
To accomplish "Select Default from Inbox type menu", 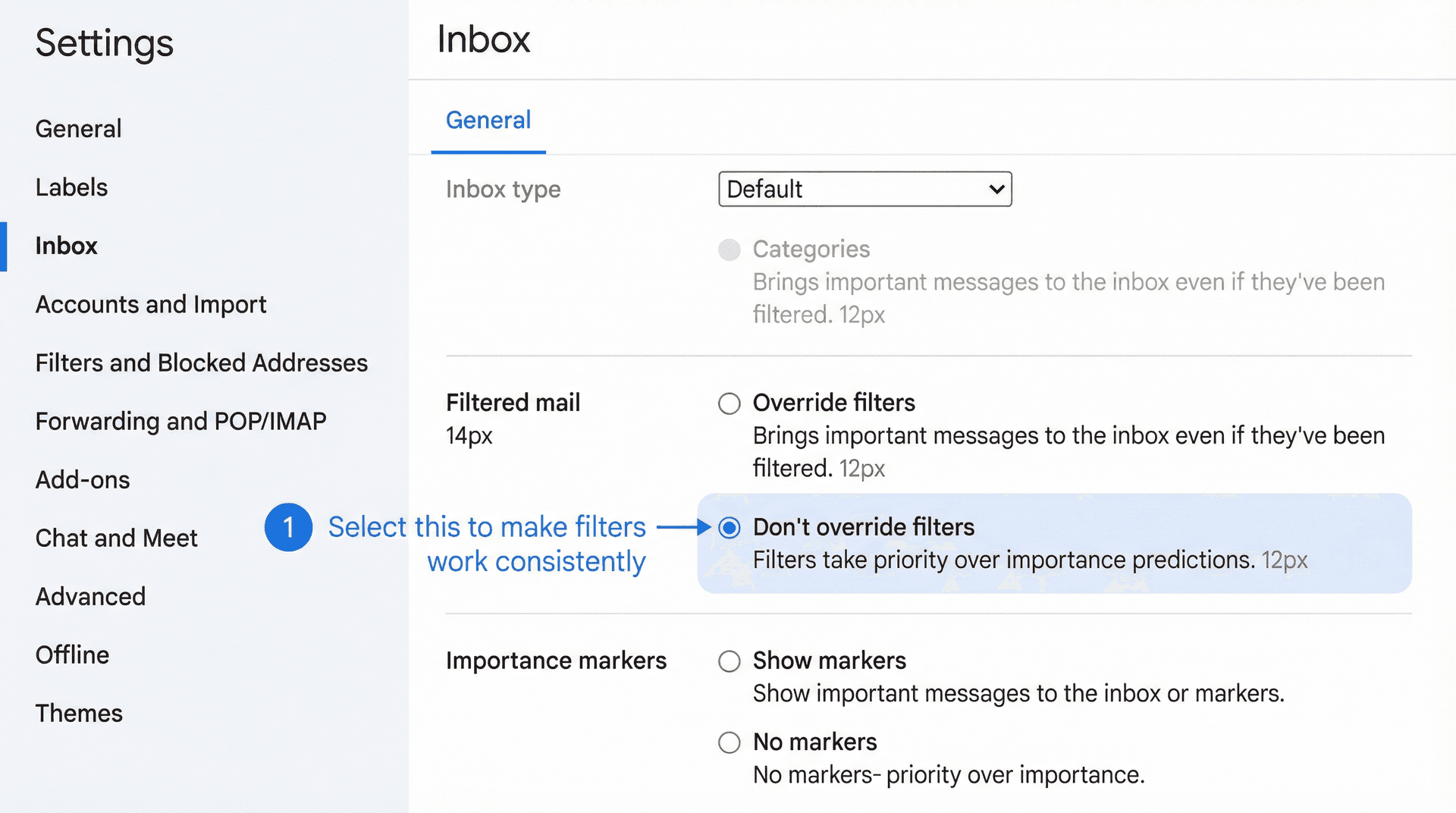I will 864,190.
